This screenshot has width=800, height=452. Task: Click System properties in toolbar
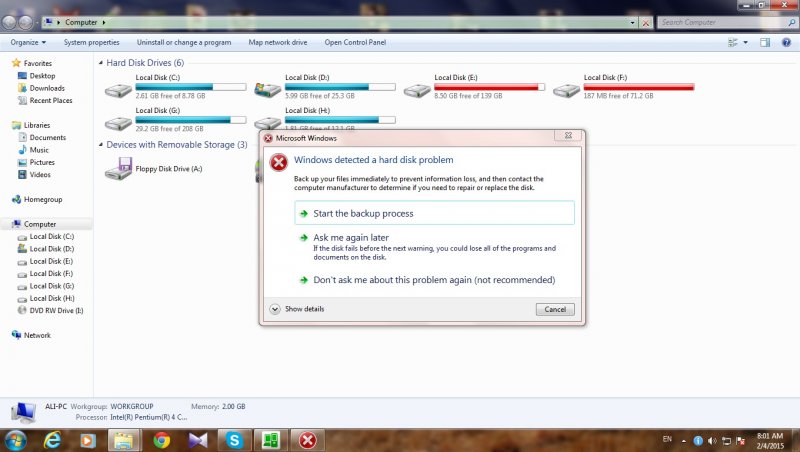coord(91,42)
